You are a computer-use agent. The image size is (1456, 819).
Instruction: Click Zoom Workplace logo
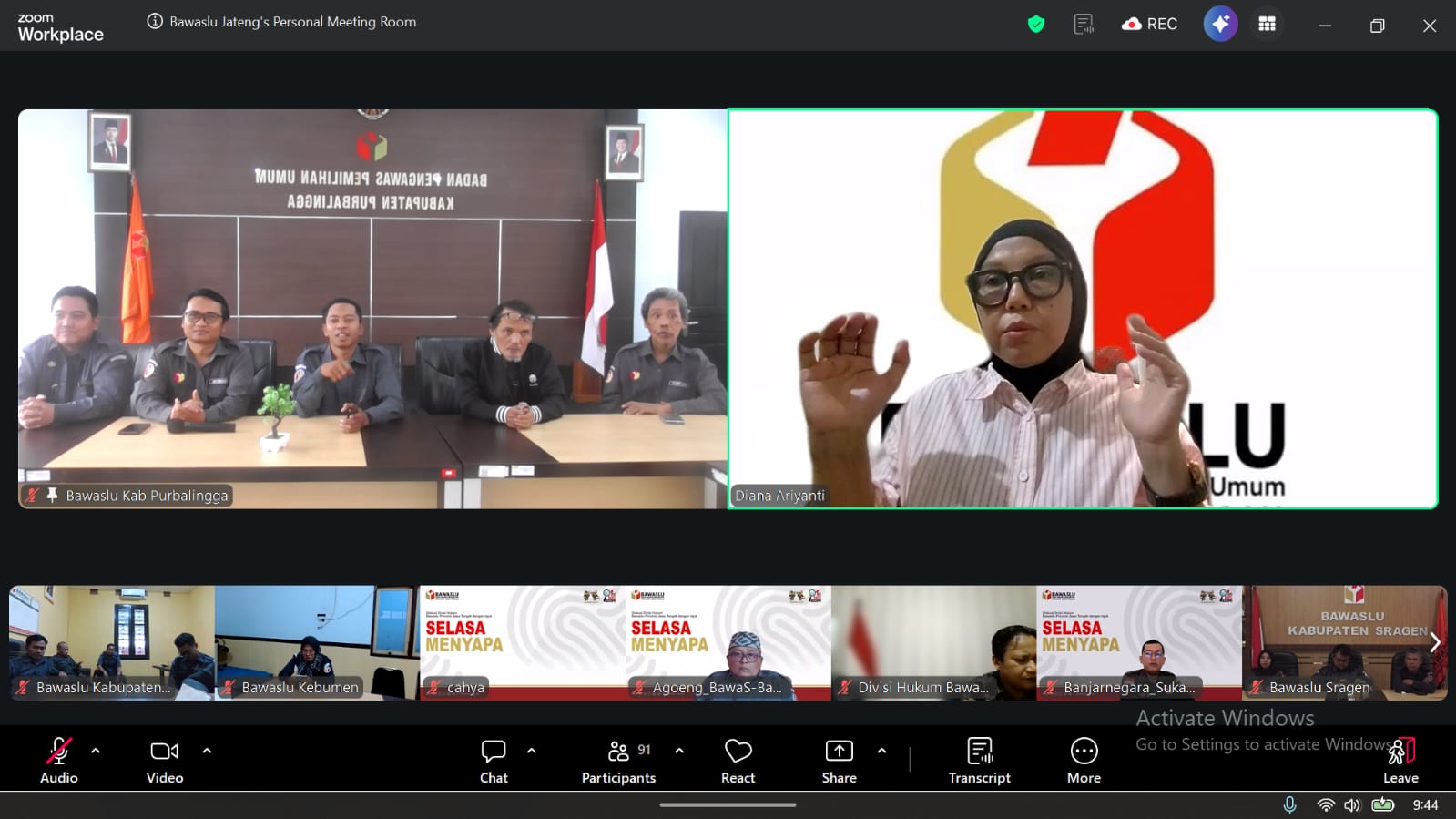tap(60, 28)
